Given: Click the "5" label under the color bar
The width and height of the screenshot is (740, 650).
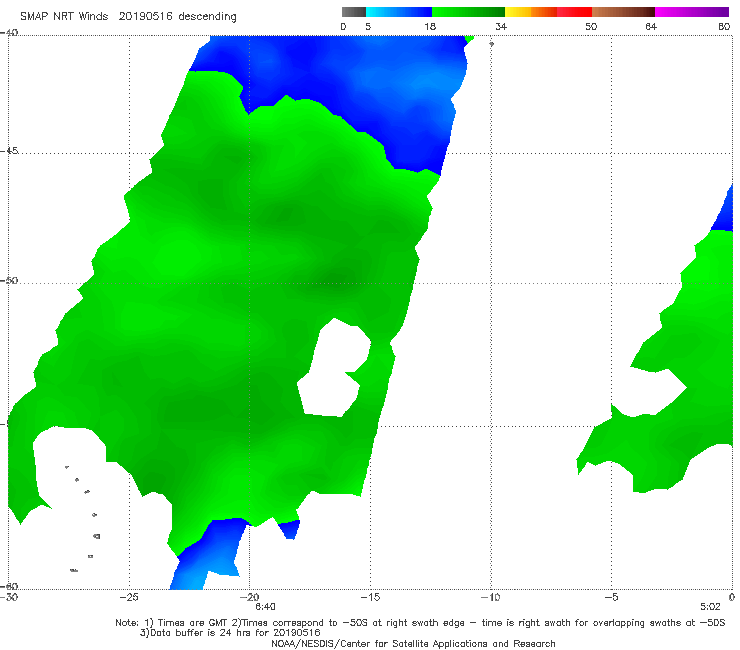Looking at the screenshot, I should point(368,26).
